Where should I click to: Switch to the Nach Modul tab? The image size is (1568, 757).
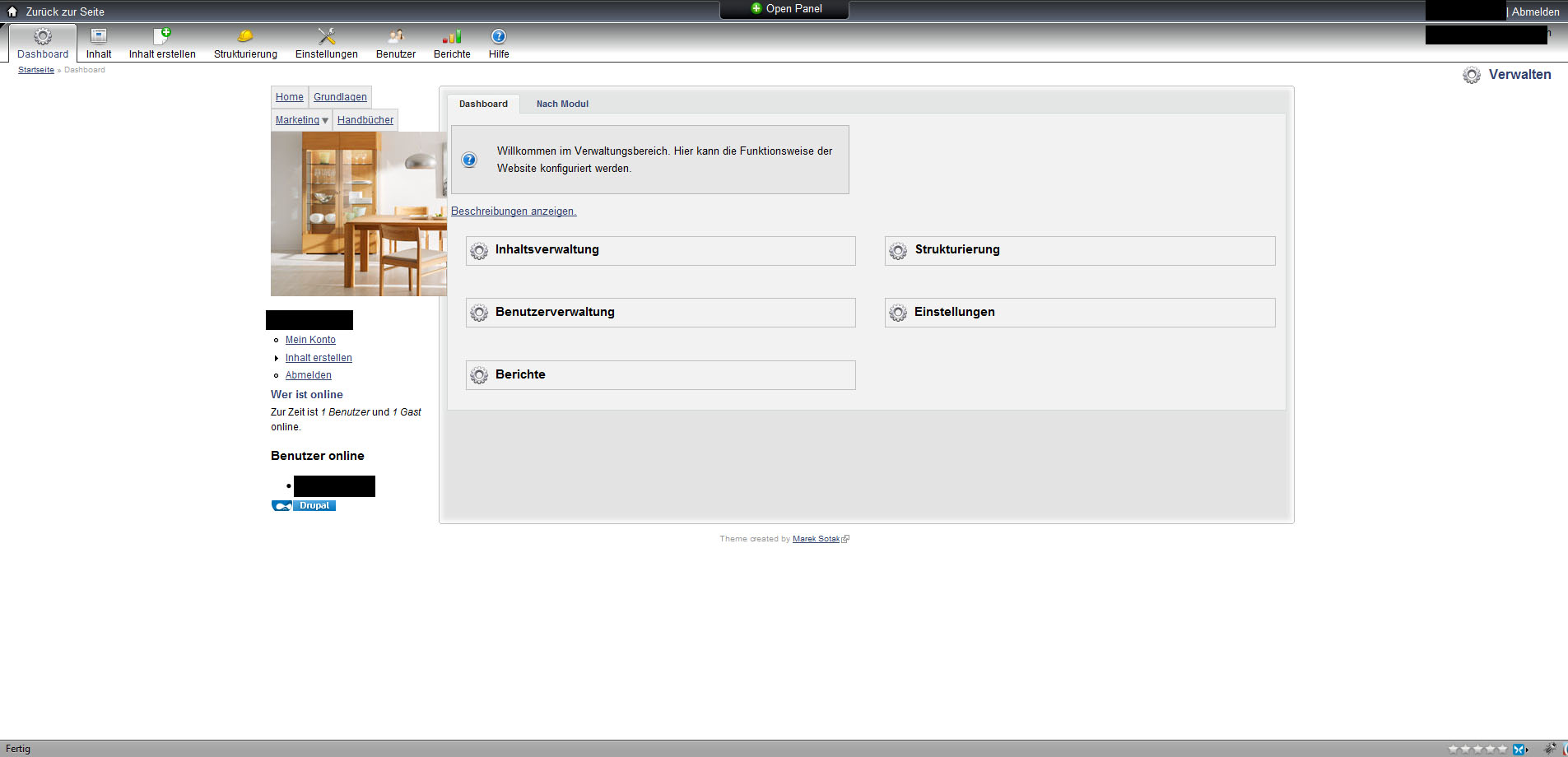pos(562,104)
